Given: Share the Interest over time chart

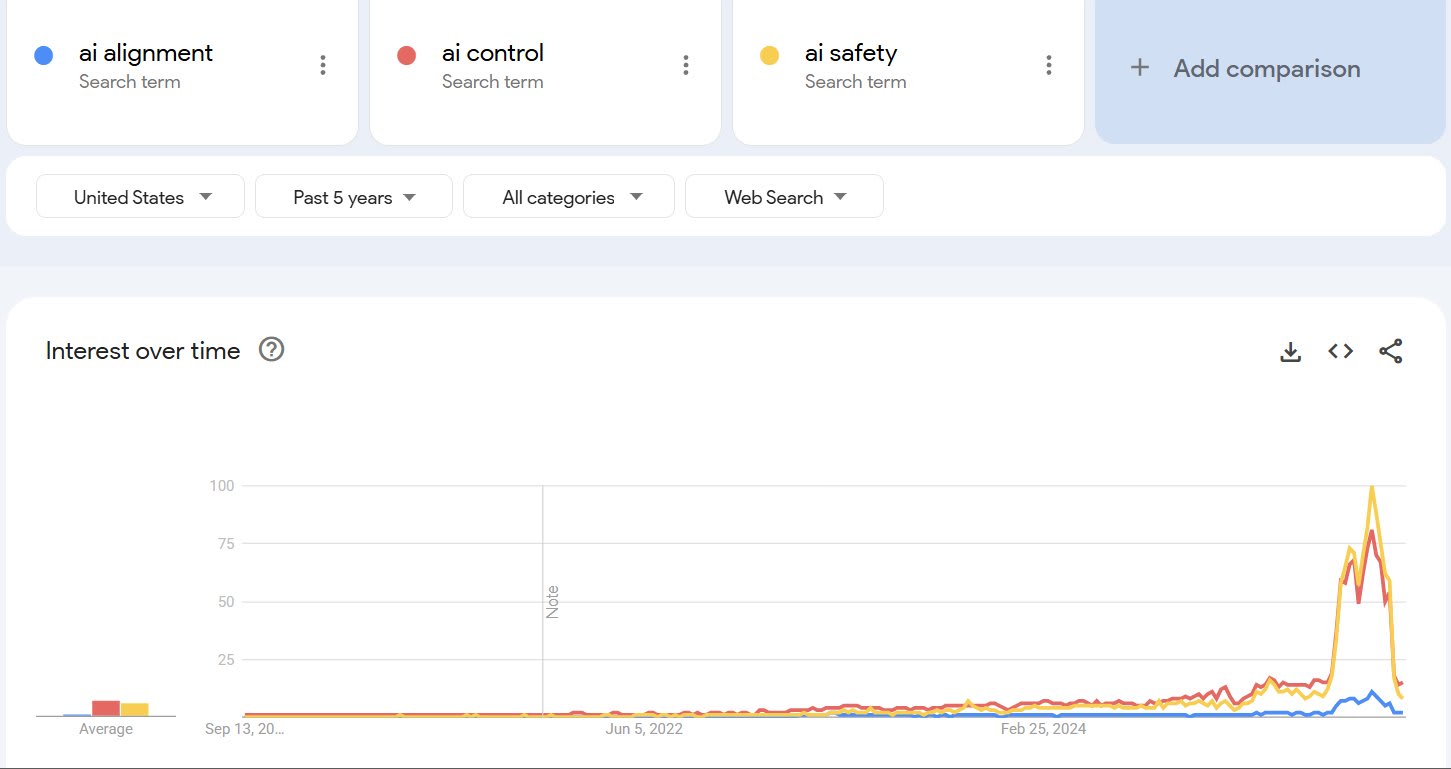Looking at the screenshot, I should coord(1390,351).
